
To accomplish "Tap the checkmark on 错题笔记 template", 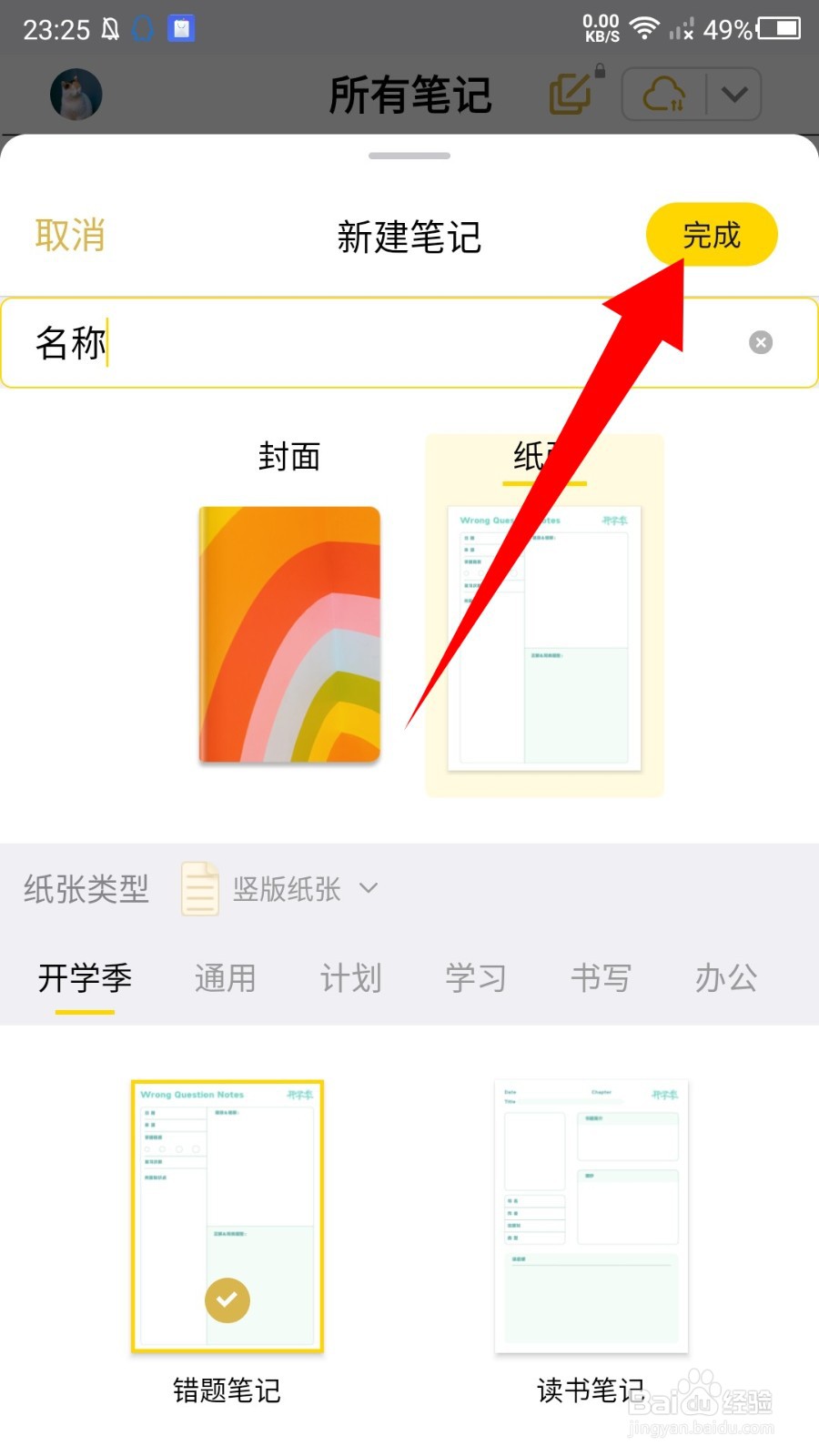I will pyautogui.click(x=227, y=1300).
